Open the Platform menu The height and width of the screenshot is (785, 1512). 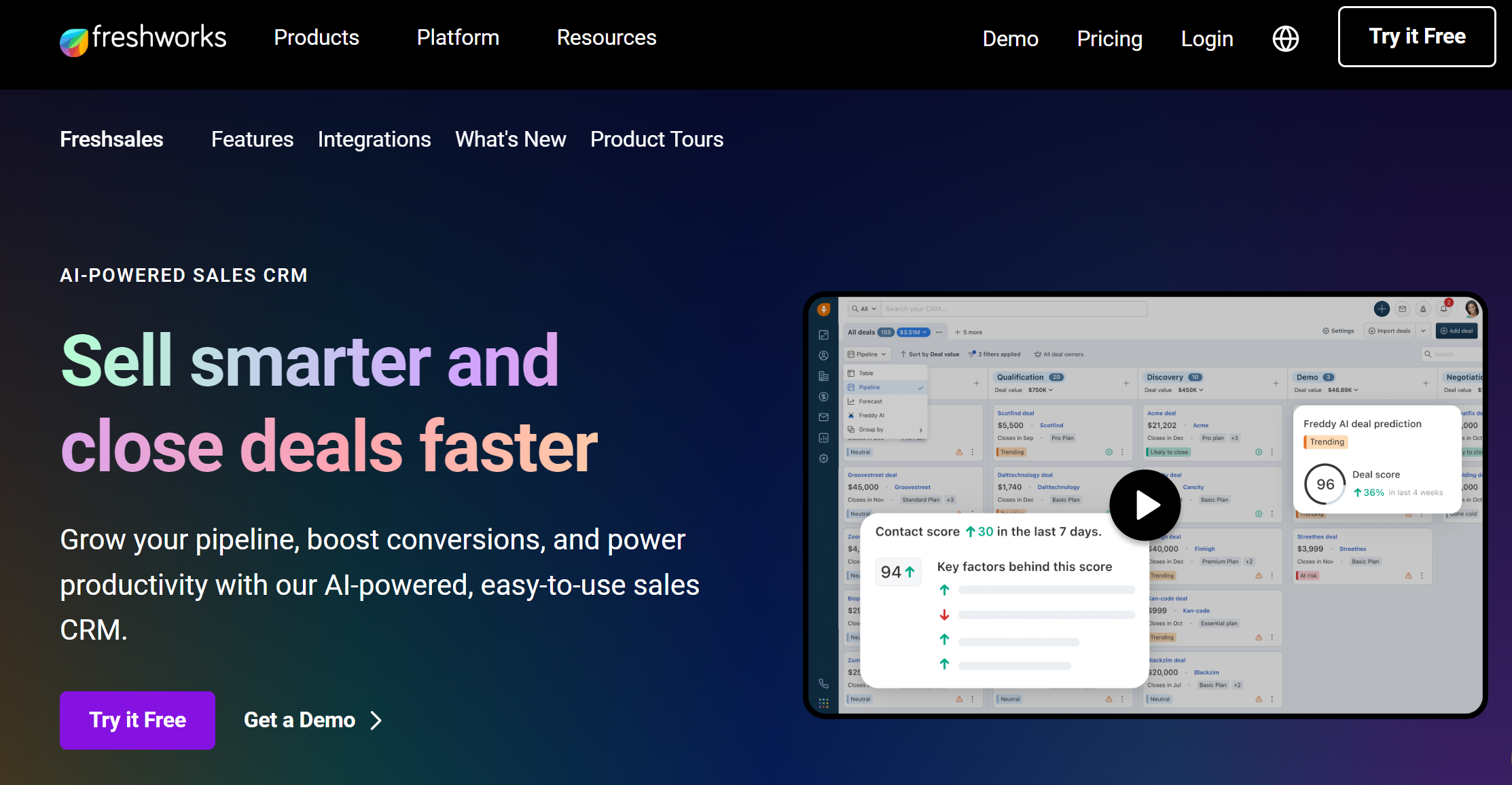[x=458, y=37]
